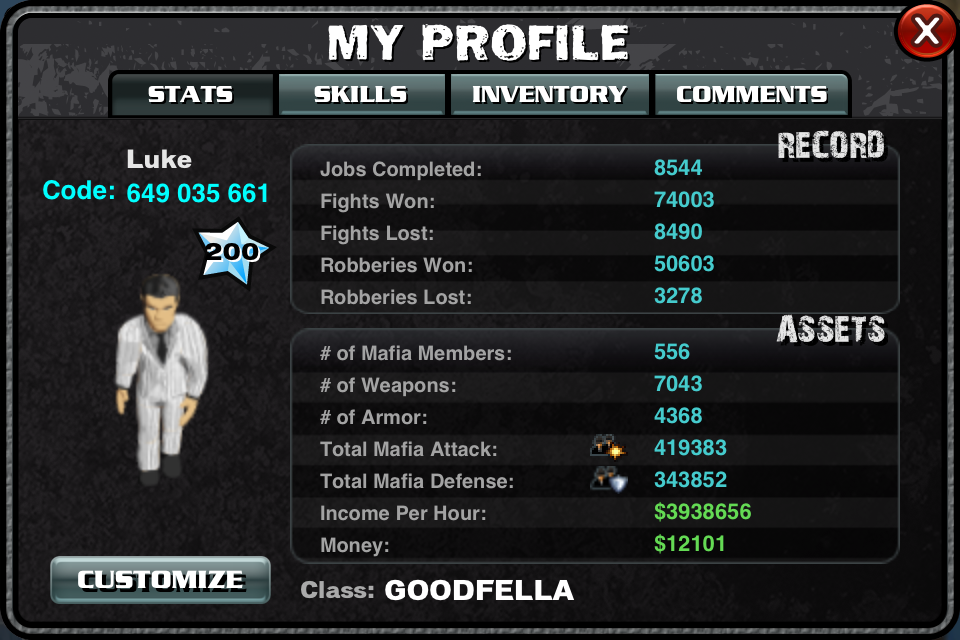Select the player code 649 035 661

click(x=198, y=194)
